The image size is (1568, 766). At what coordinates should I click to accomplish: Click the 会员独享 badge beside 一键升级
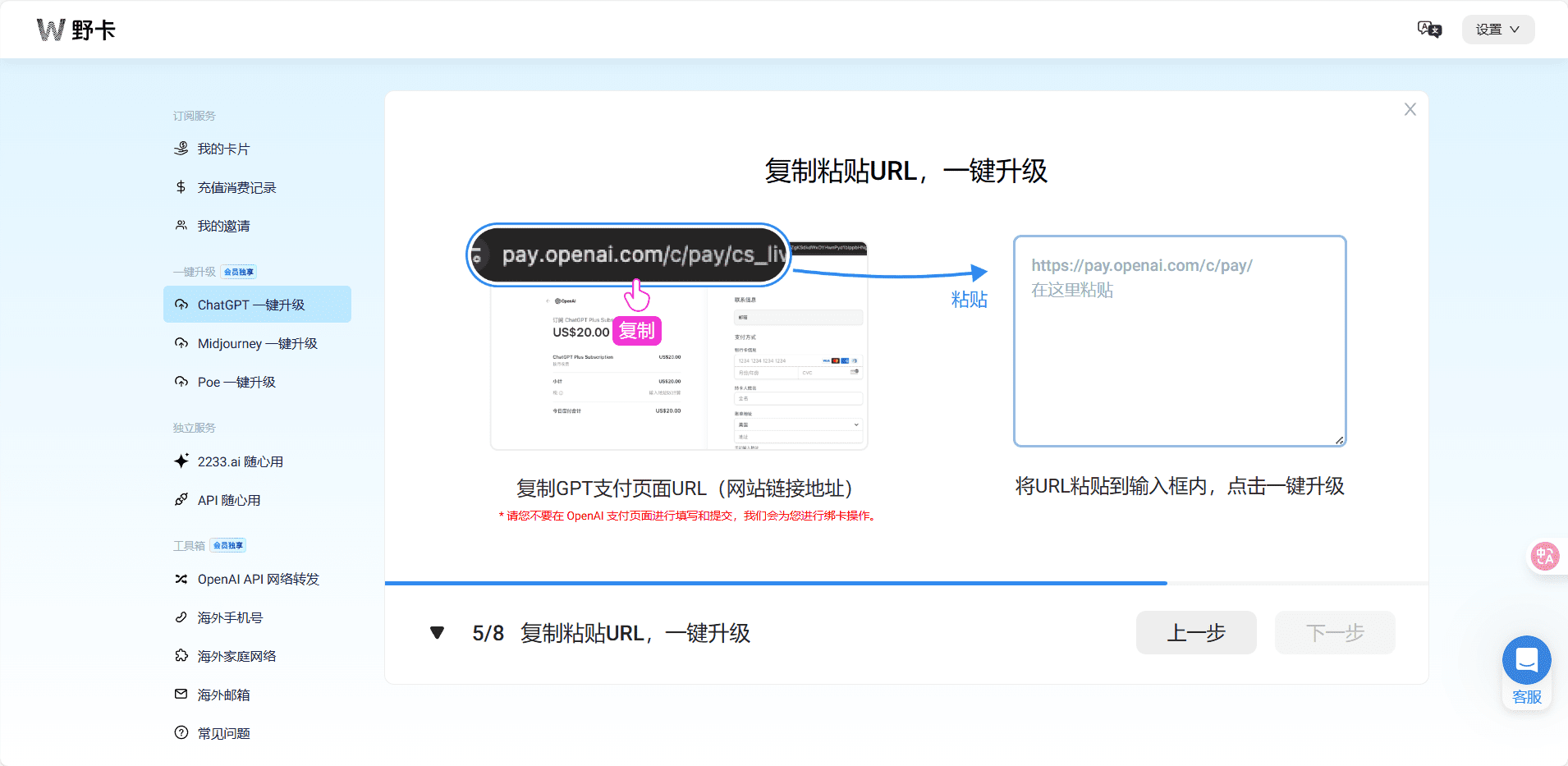pos(239,272)
